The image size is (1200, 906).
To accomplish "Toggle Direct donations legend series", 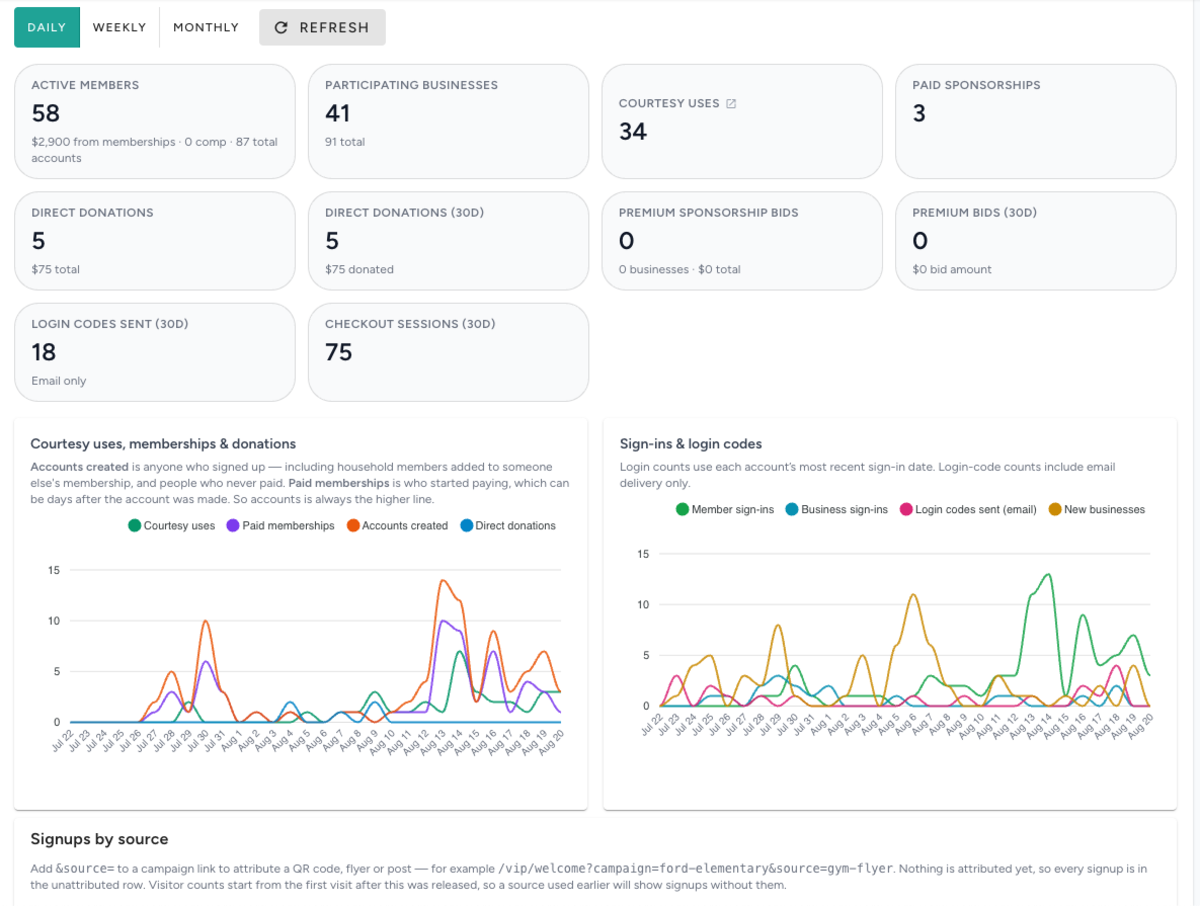I will click(x=508, y=525).
